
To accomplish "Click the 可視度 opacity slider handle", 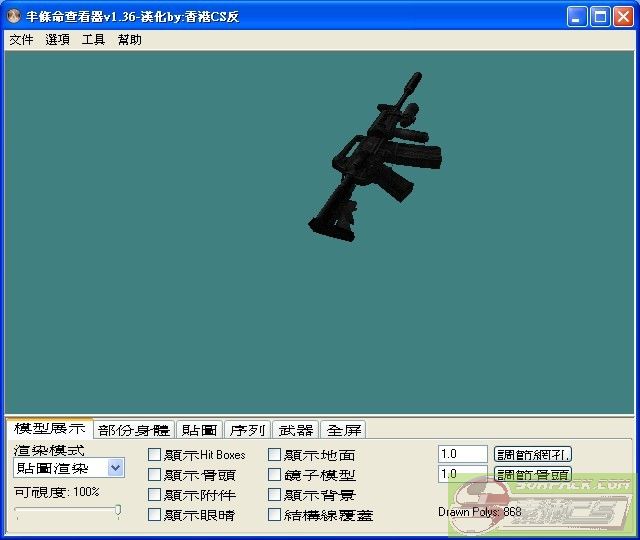I will [118, 511].
